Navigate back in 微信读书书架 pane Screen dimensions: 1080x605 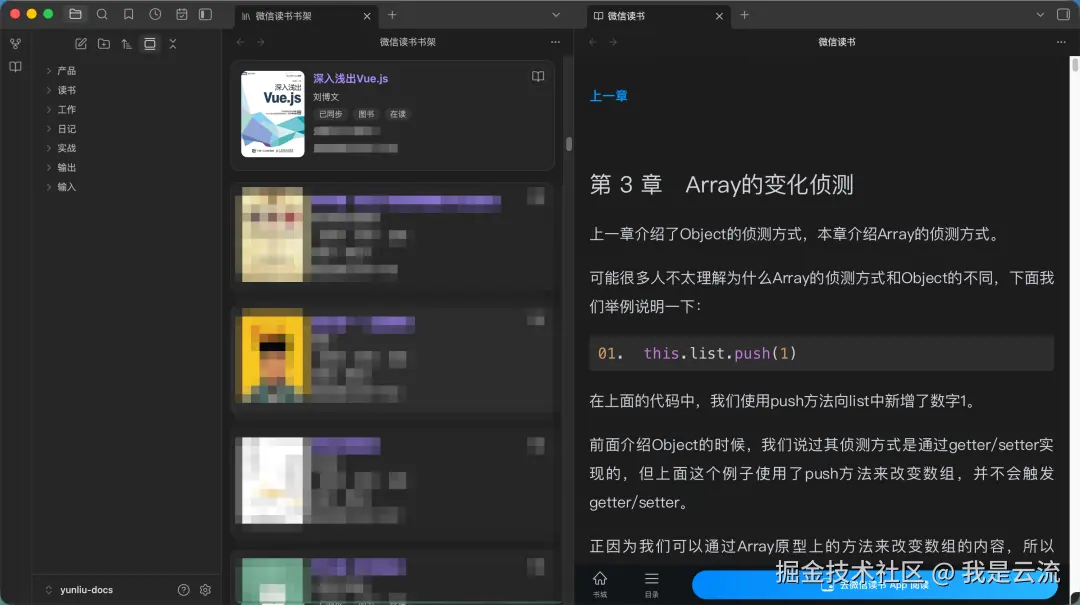coord(240,42)
